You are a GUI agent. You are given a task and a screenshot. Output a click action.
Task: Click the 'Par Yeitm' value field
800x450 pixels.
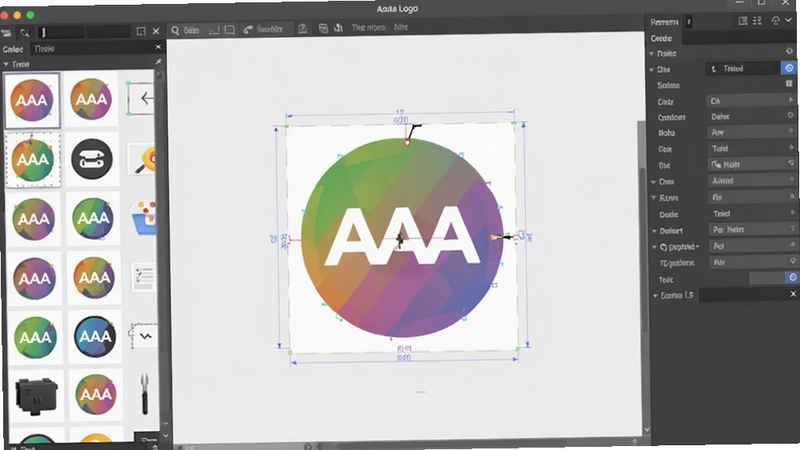pyautogui.click(x=753, y=230)
